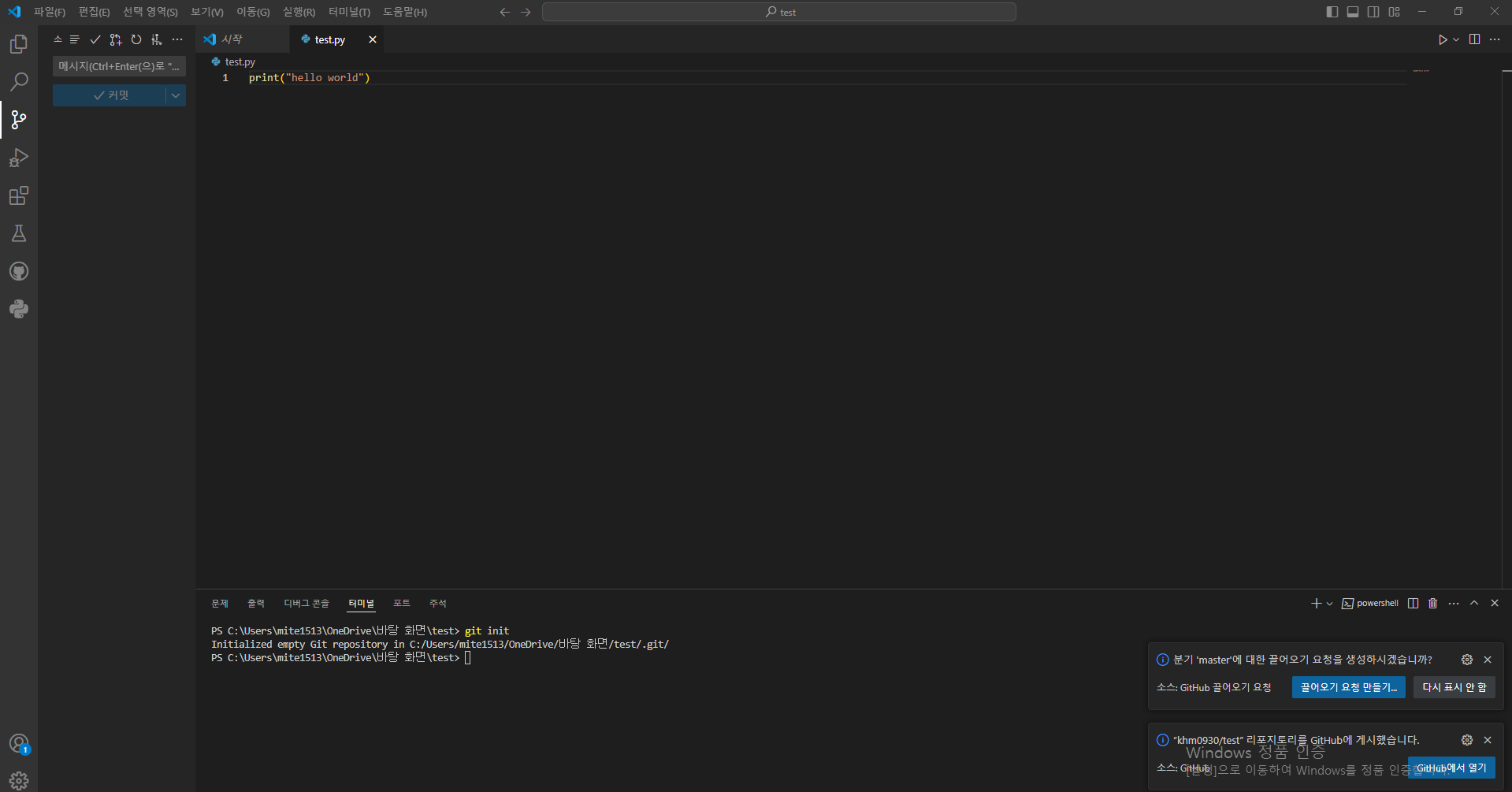
Task: Open the Run and Debug view
Action: (x=19, y=158)
